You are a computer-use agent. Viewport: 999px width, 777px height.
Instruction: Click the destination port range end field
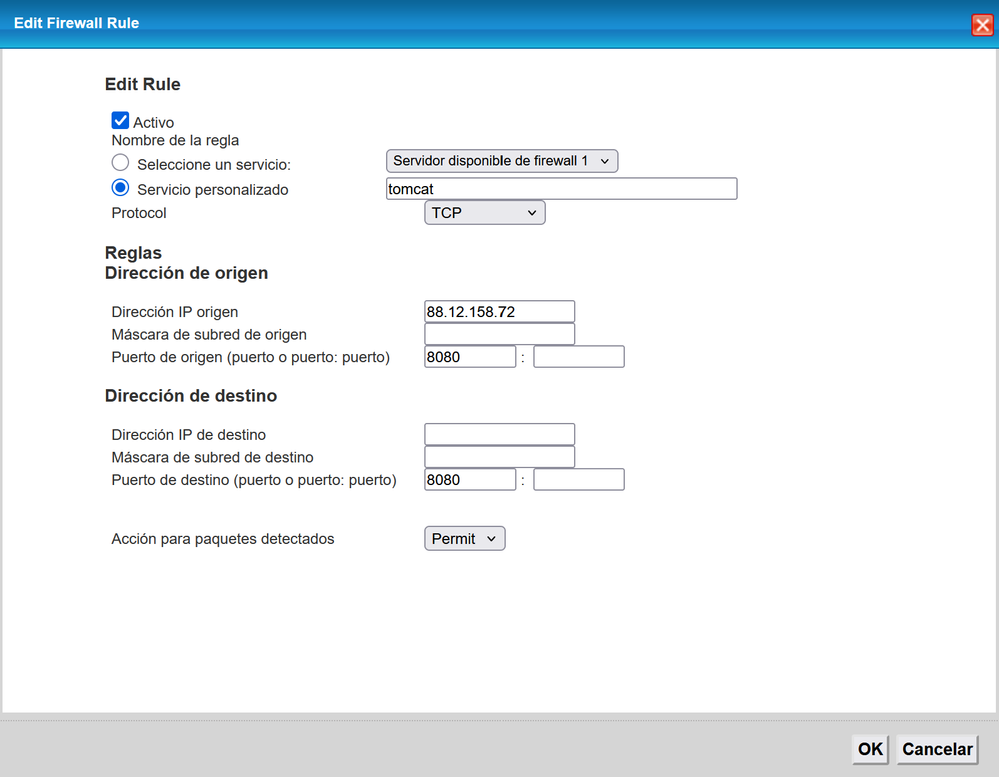pyautogui.click(x=578, y=479)
